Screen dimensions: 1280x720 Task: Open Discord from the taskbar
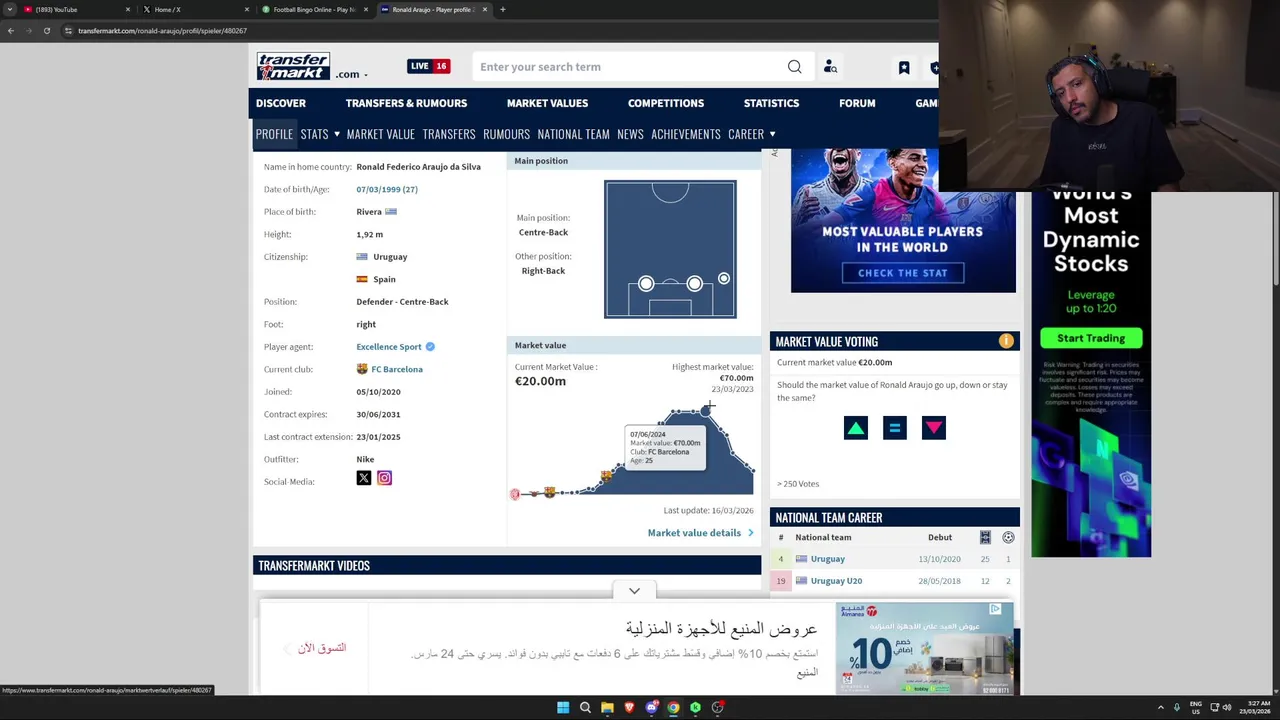point(651,708)
